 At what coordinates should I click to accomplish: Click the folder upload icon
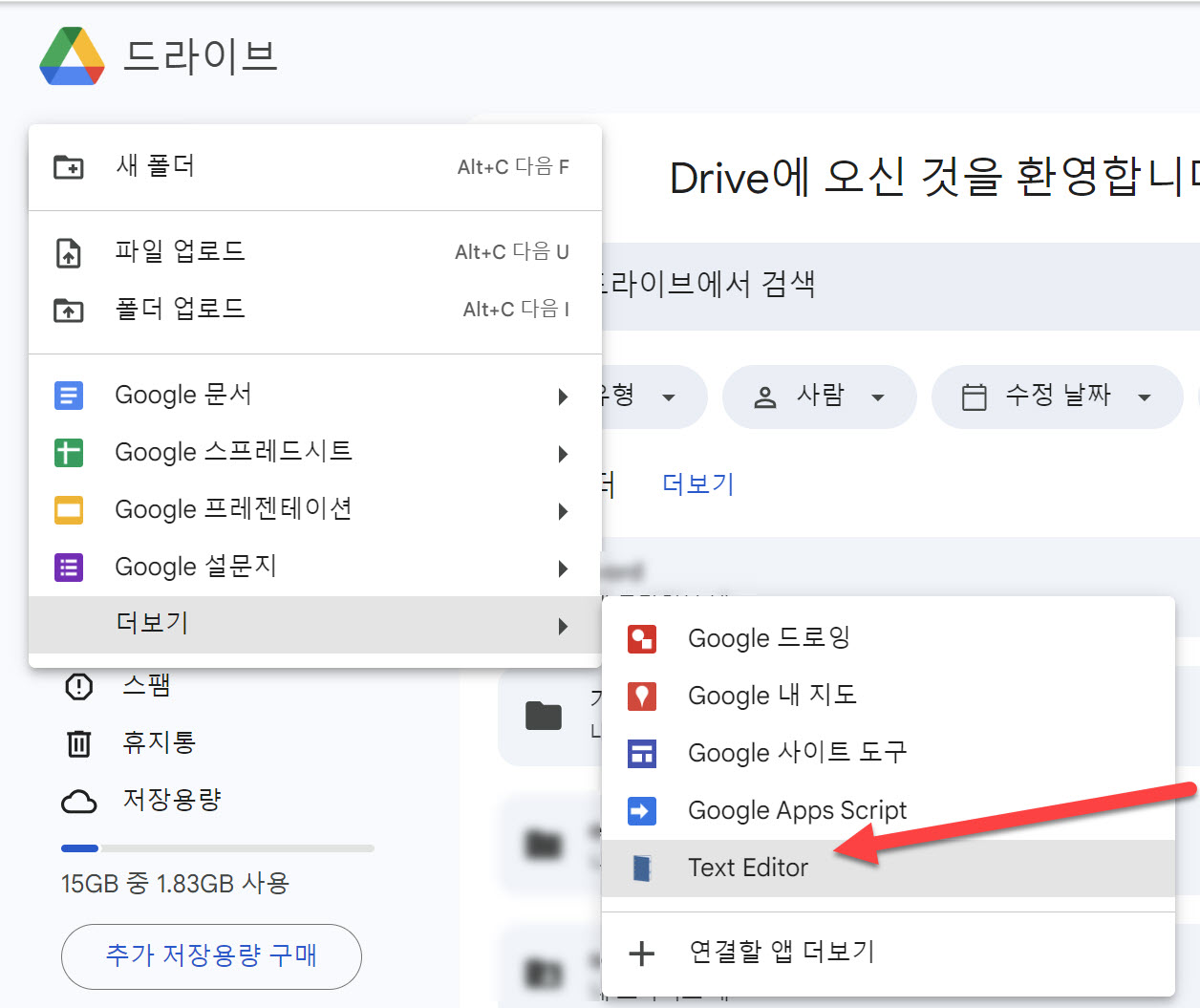(69, 311)
